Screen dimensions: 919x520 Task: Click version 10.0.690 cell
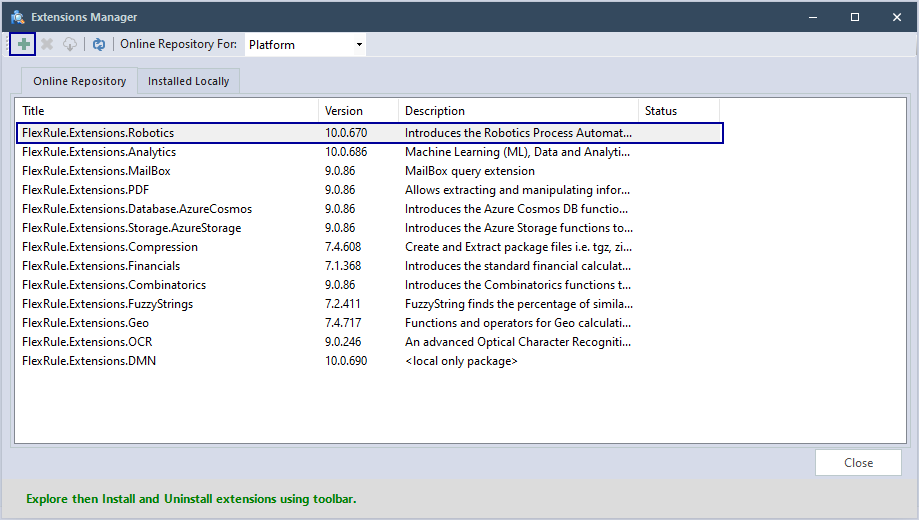click(346, 361)
